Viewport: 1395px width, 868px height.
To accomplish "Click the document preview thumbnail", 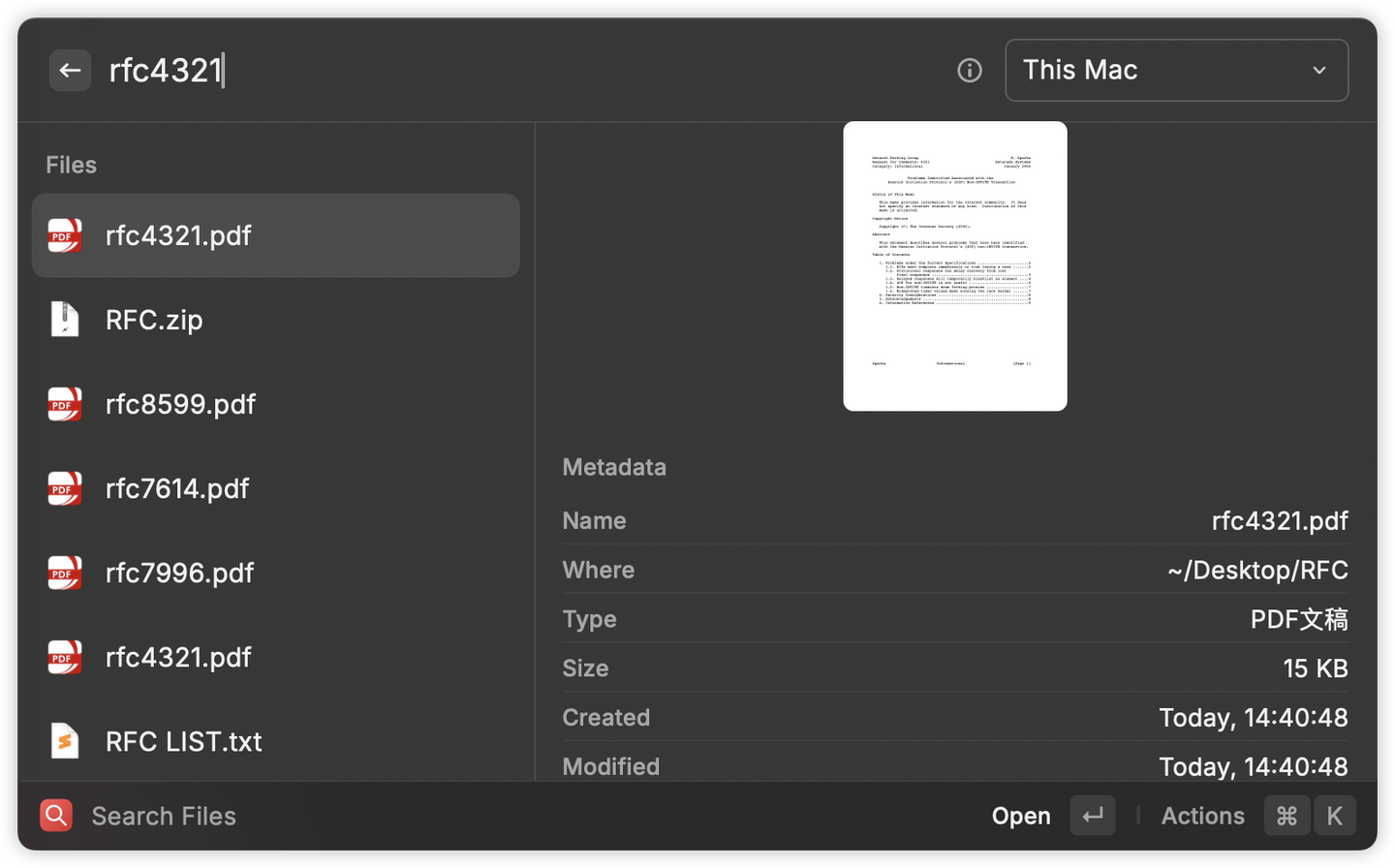I will 954,265.
